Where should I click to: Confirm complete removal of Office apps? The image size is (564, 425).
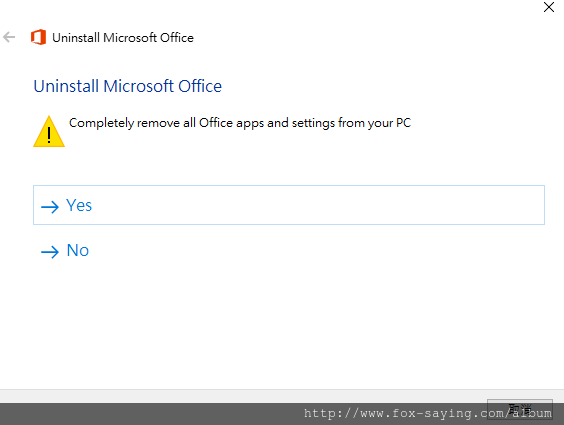pyautogui.click(x=289, y=205)
